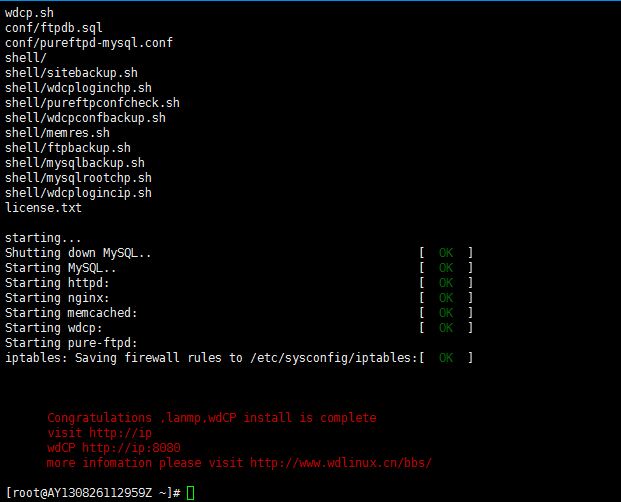Select Starting nginx: line
Screen dimensions: 621x502
click(x=57, y=298)
